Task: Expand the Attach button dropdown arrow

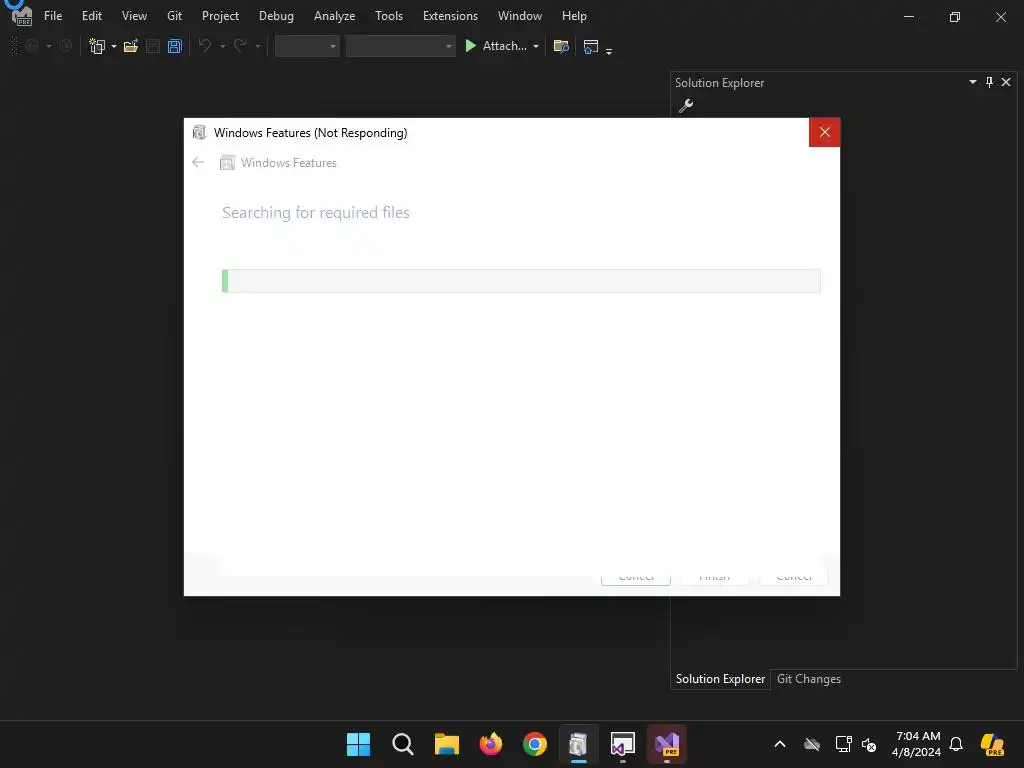Action: click(x=536, y=46)
